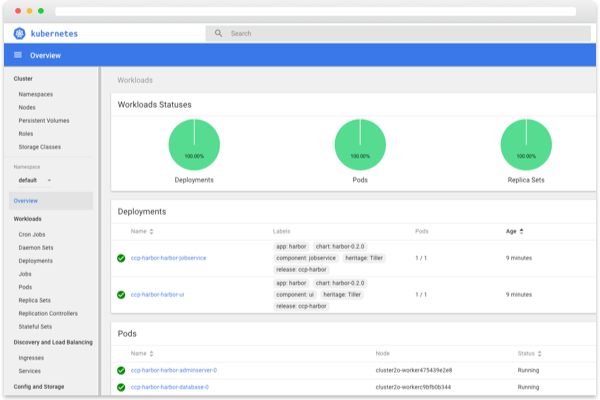
Task: Click jobservice deployment green status icon
Action: [121, 258]
